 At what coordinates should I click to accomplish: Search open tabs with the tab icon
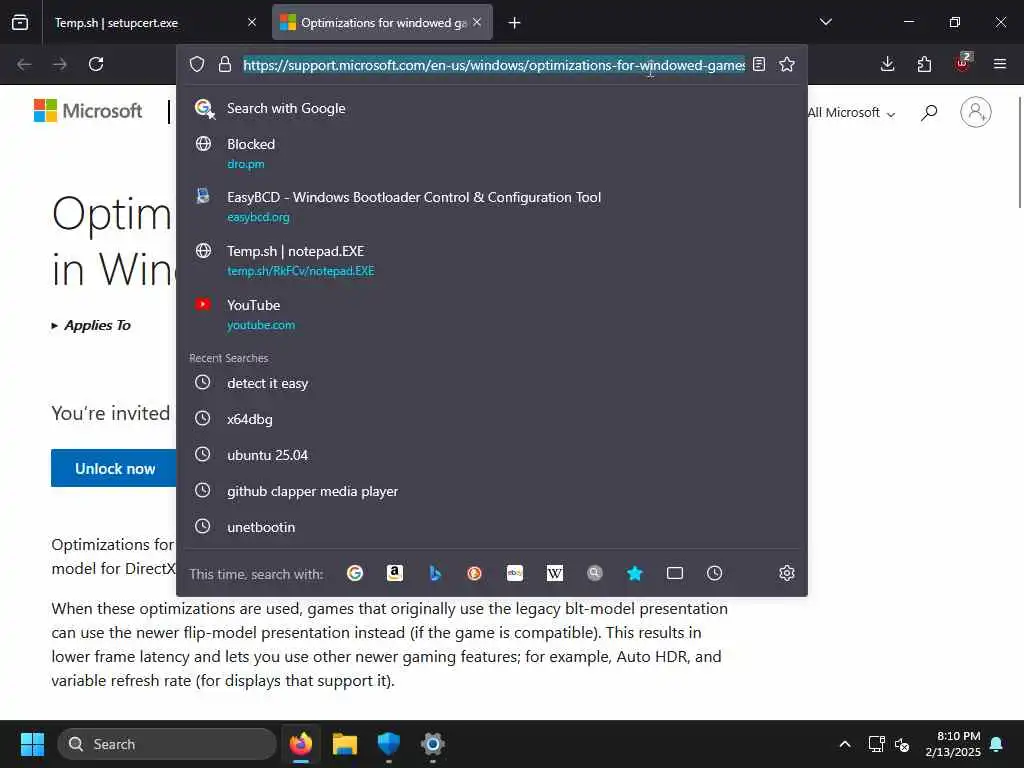pos(675,573)
